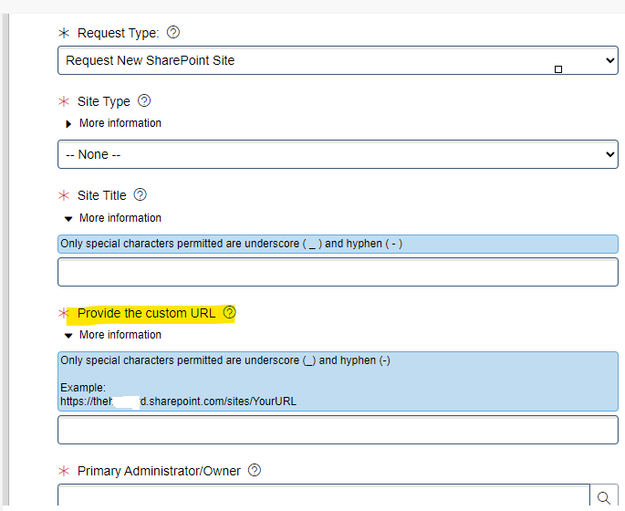The width and height of the screenshot is (625, 511).
Task: Click the Site Title label
Action: tap(102, 196)
